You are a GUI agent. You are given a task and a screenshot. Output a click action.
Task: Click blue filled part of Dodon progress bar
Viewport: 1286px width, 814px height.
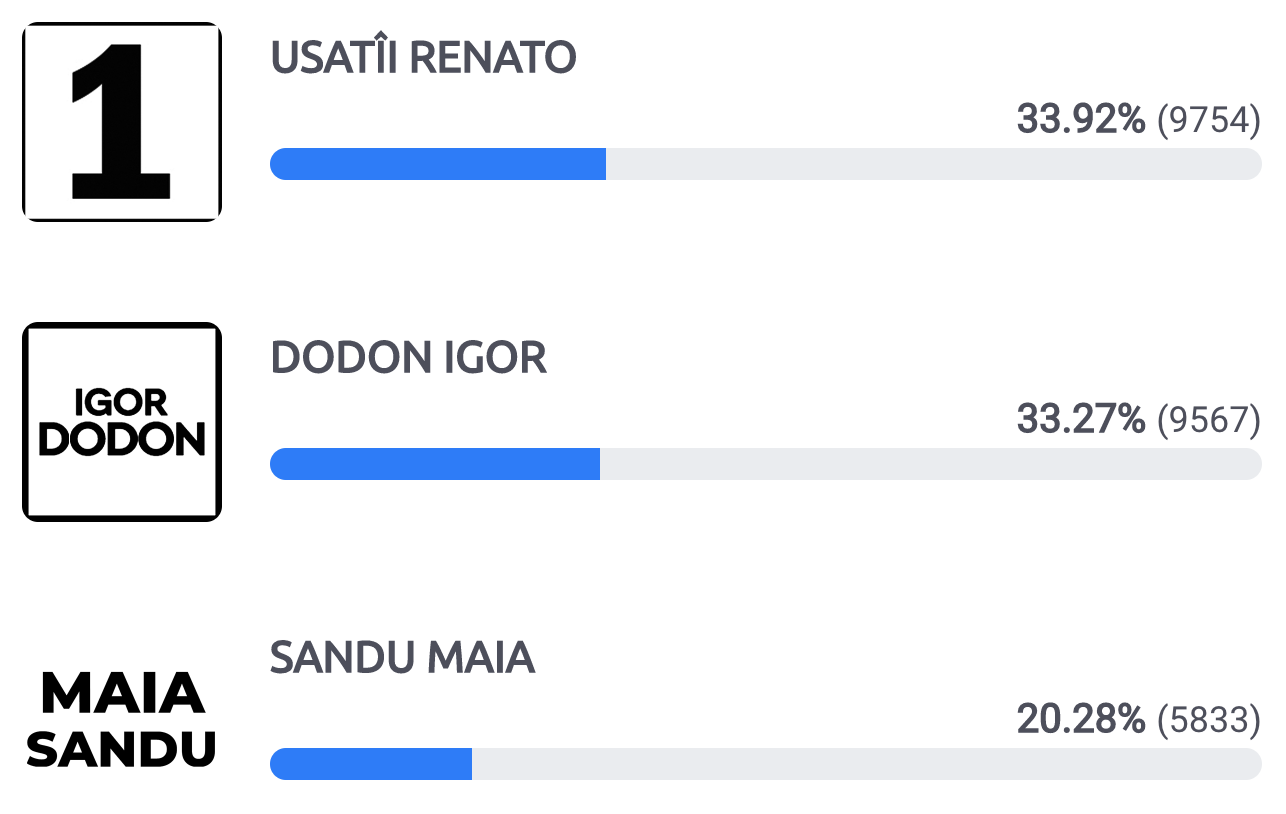coord(435,464)
